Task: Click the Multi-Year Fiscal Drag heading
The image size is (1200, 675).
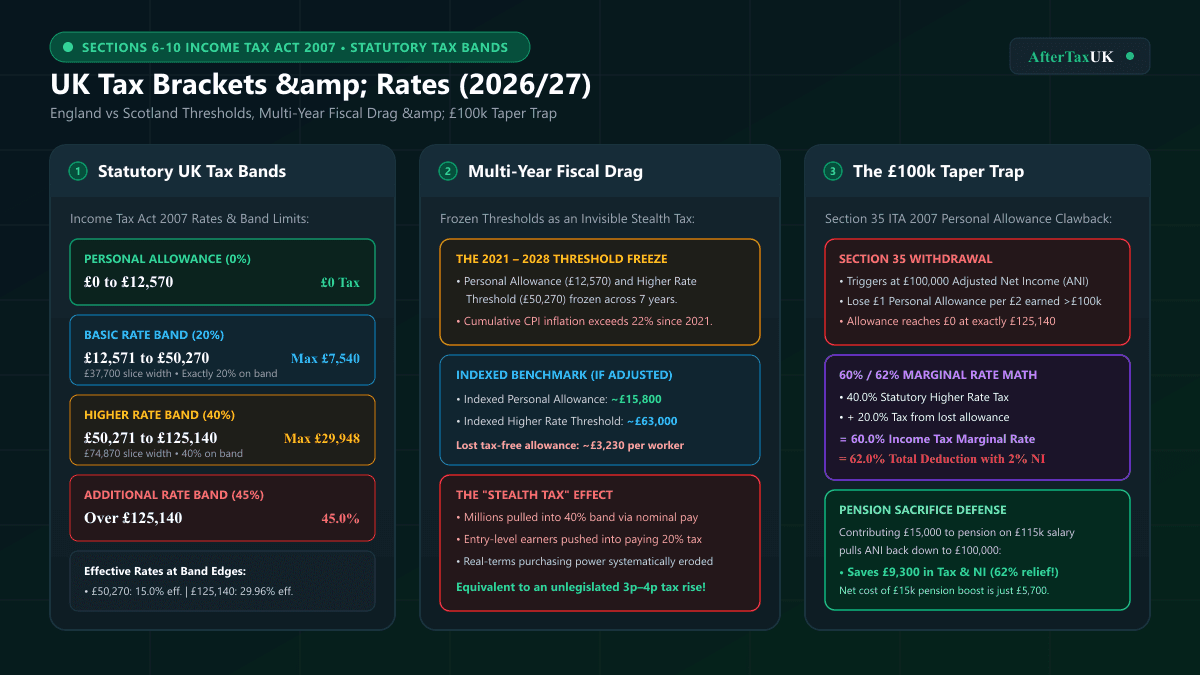Action: click(x=555, y=171)
